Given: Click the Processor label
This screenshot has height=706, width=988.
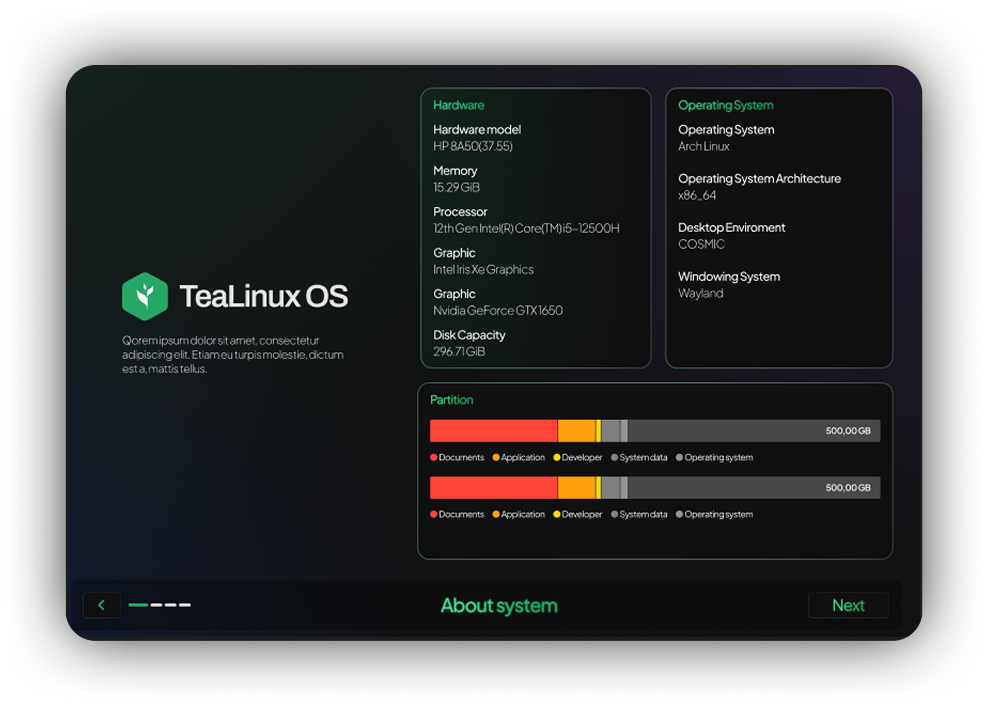Looking at the screenshot, I should point(460,212).
